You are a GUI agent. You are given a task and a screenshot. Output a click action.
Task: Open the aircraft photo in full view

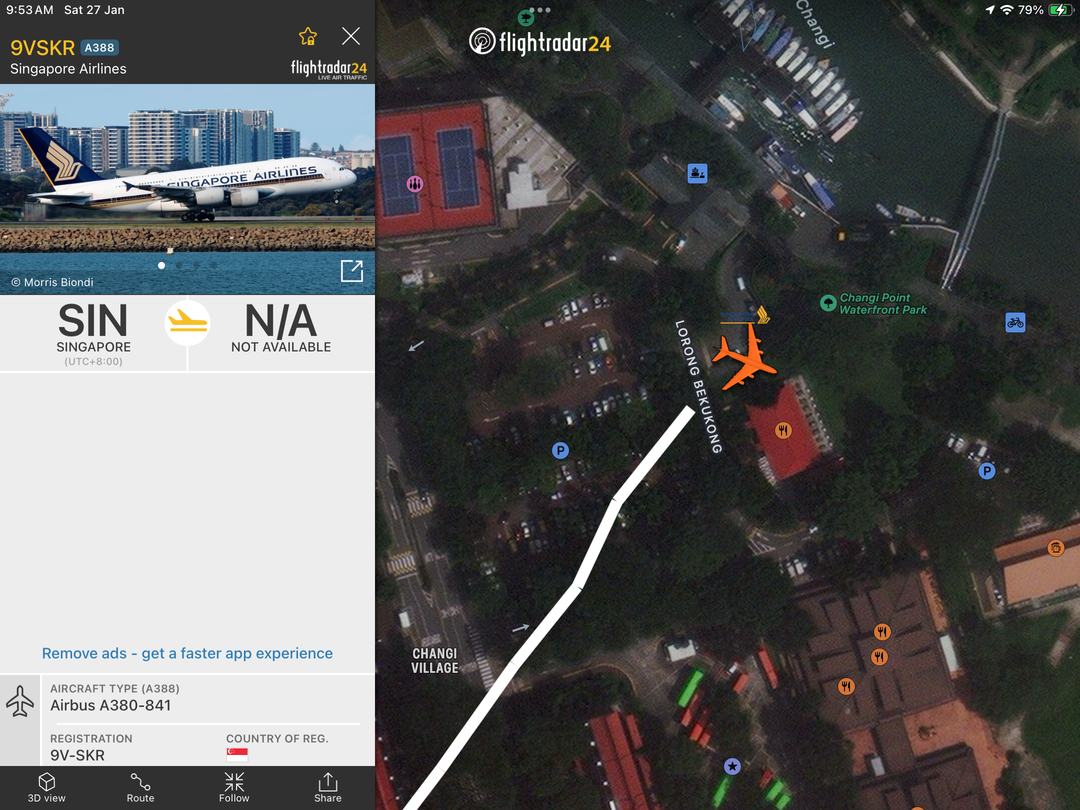click(352, 271)
